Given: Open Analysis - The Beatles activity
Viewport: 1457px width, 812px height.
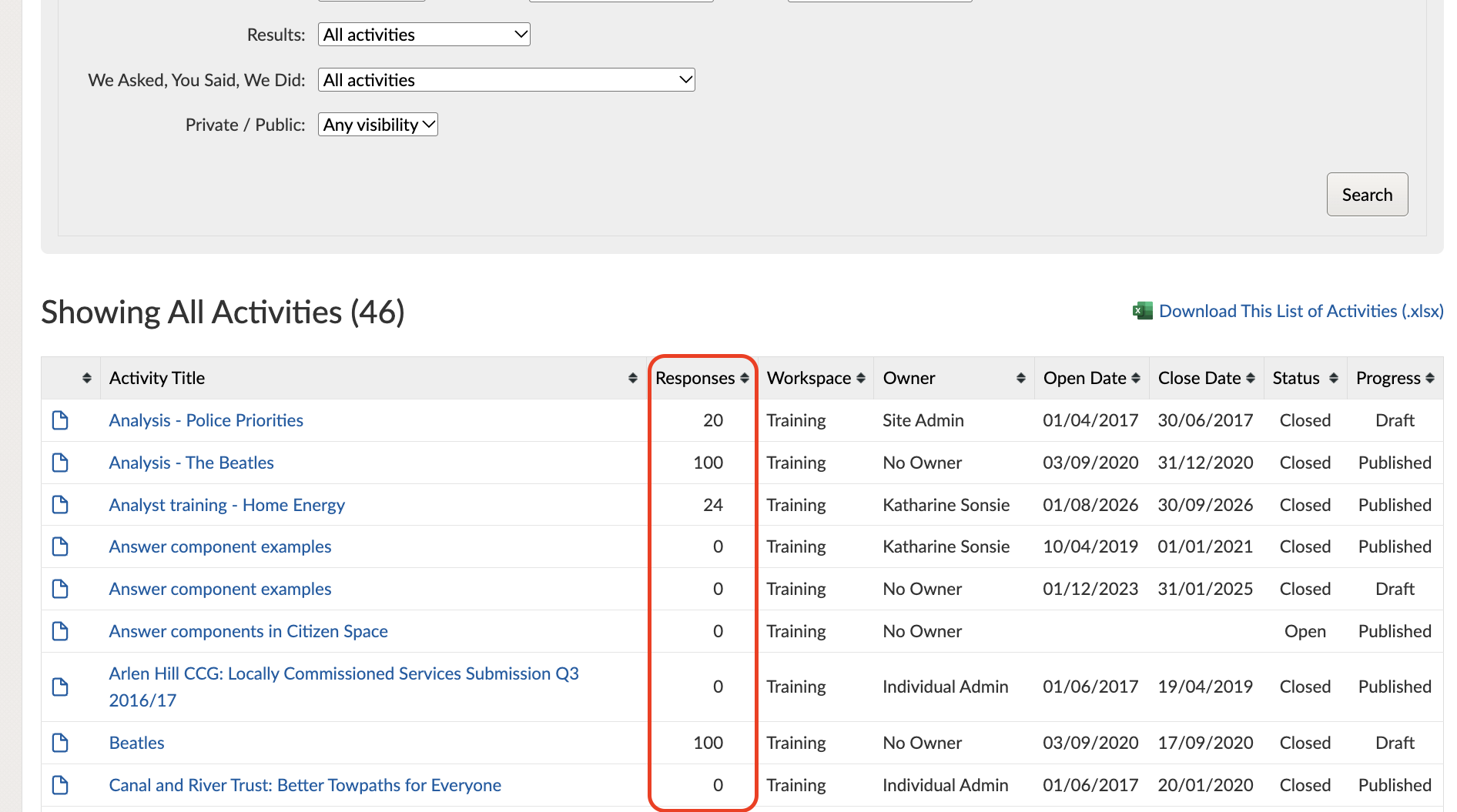Looking at the screenshot, I should pyautogui.click(x=192, y=463).
